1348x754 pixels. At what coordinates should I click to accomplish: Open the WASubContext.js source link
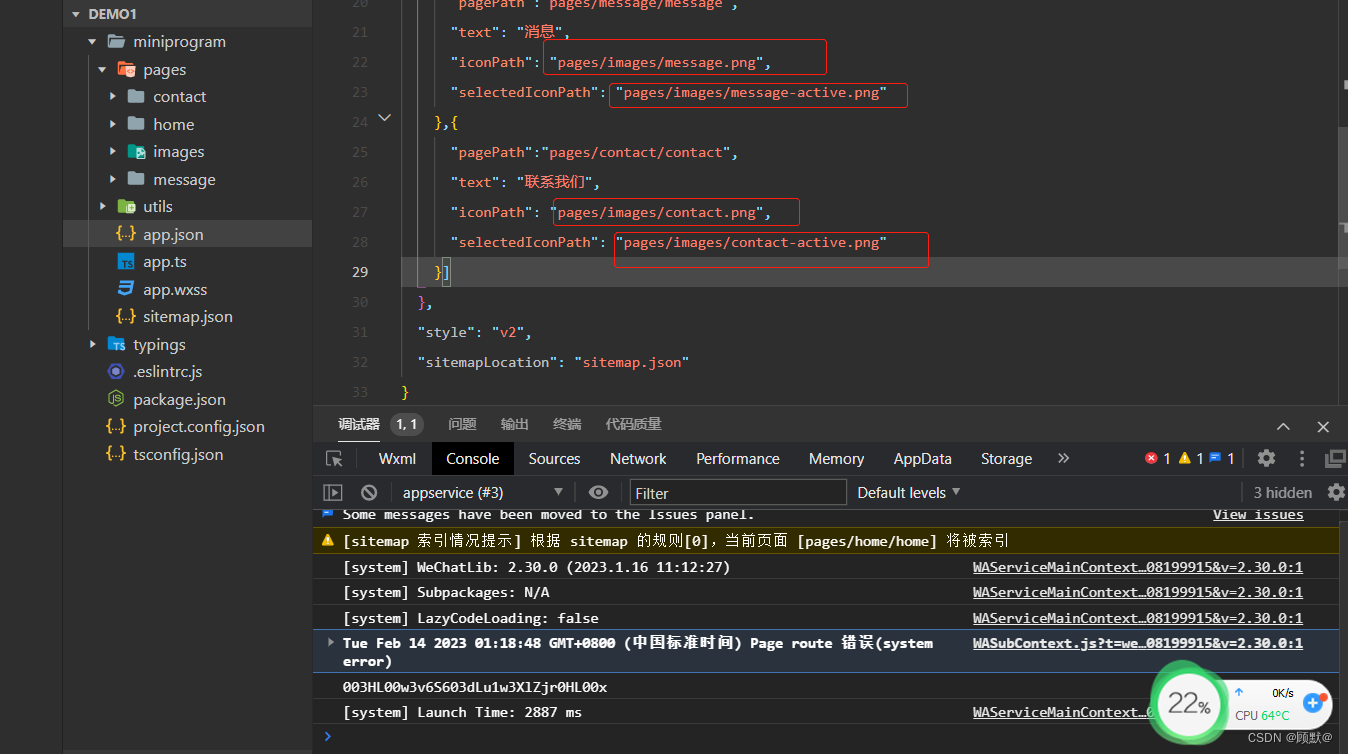coord(1140,643)
